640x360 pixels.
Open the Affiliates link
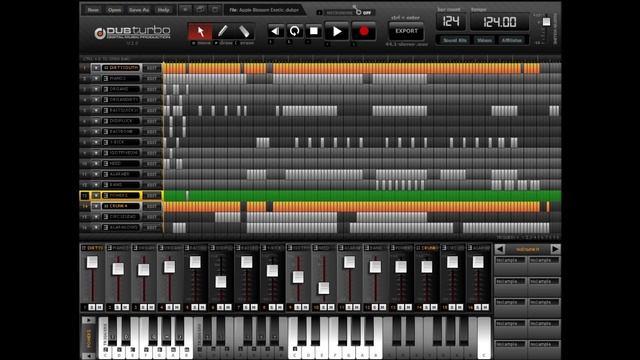(x=511, y=40)
